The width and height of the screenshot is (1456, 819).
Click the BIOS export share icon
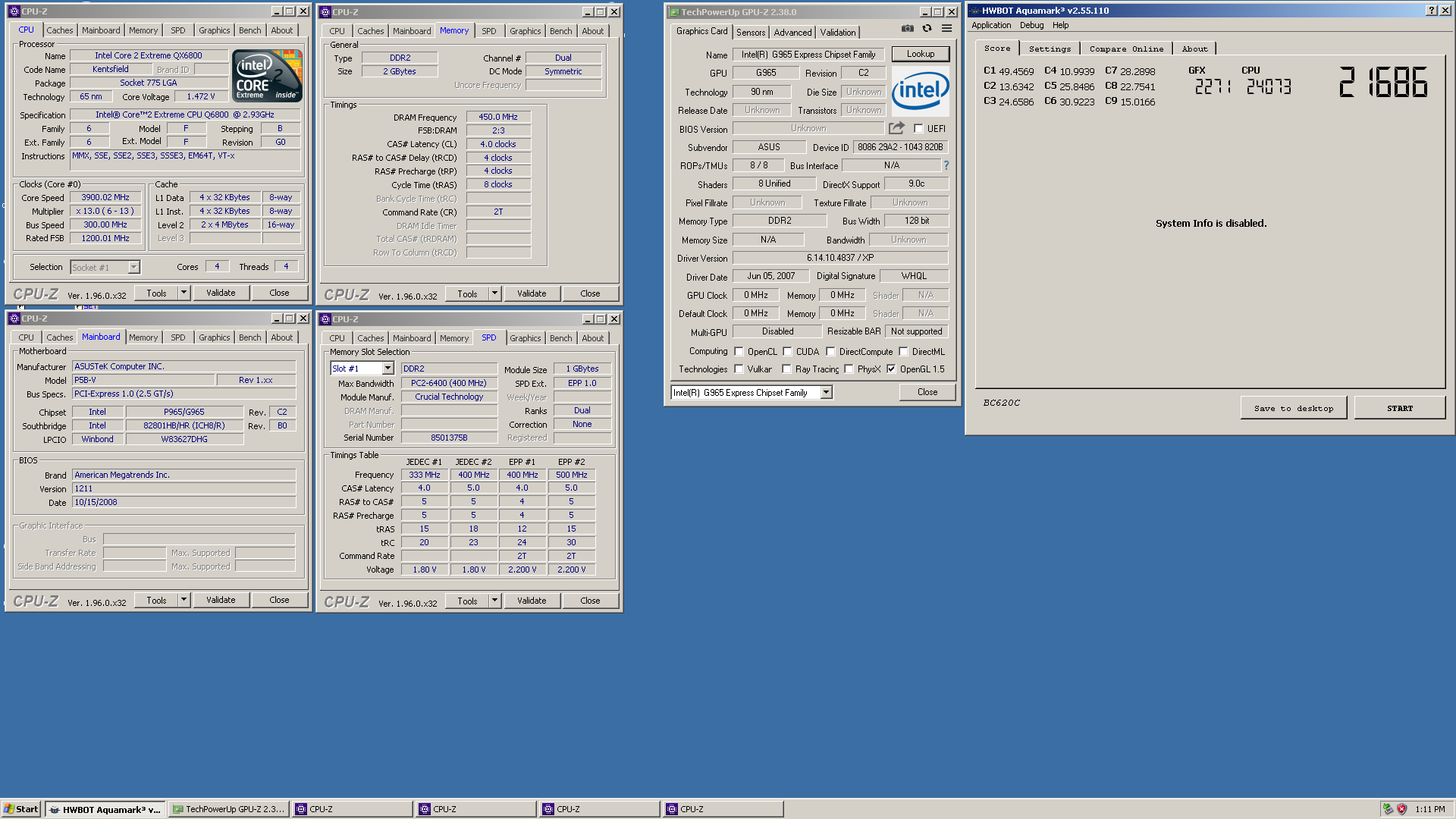click(x=896, y=128)
